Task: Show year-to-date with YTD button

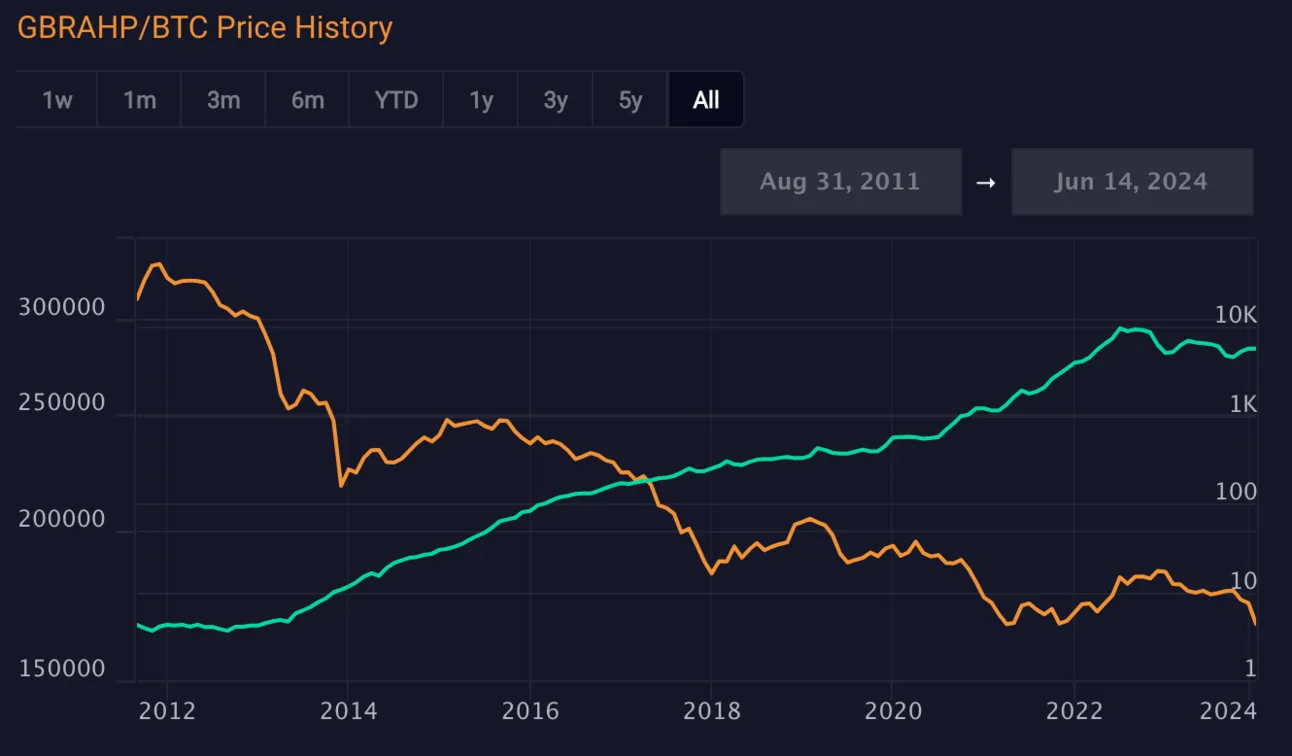Action: tap(396, 100)
